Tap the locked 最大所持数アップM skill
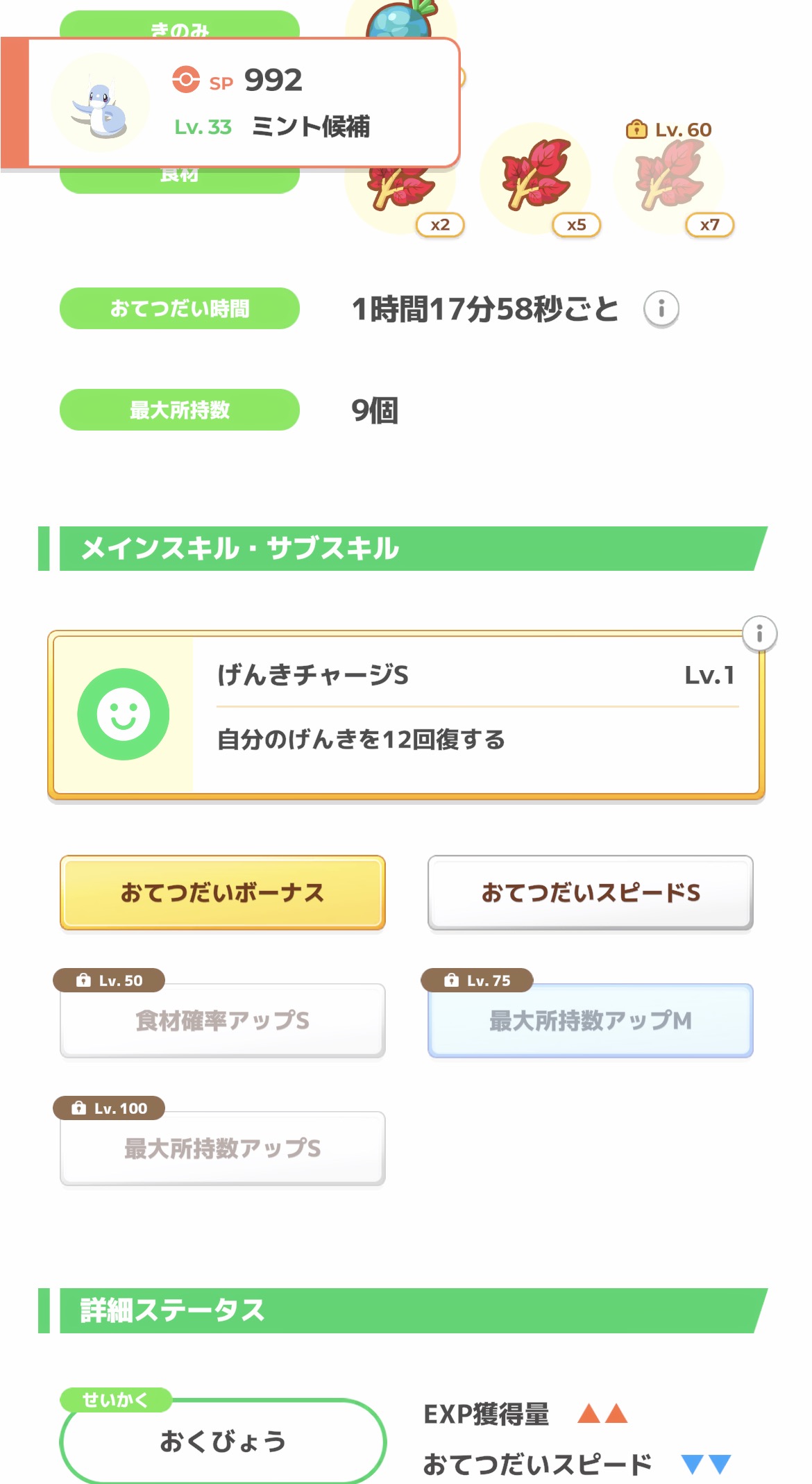Image resolution: width=812 pixels, height=1484 pixels. point(591,1020)
